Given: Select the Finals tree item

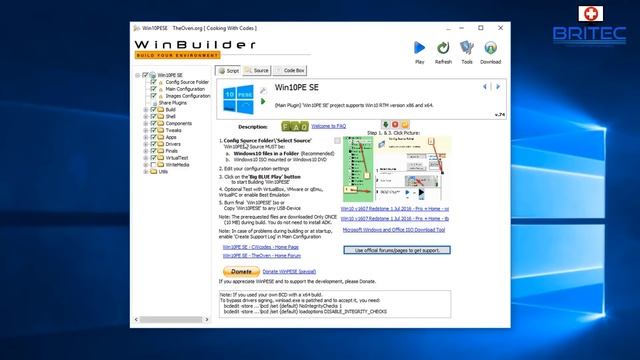Looking at the screenshot, I should pos(171,151).
